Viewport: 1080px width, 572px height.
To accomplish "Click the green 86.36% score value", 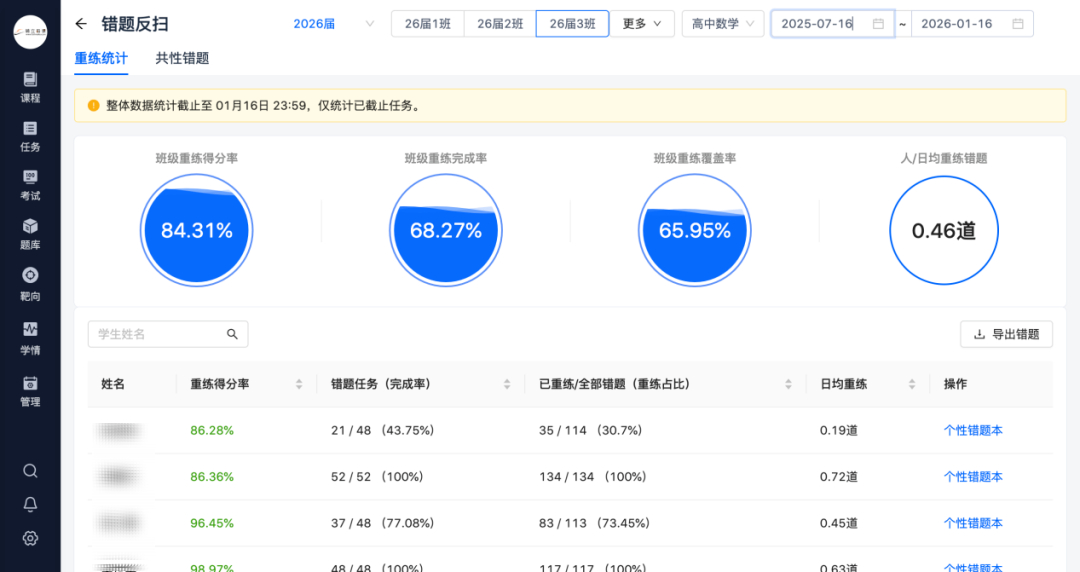I will click(212, 476).
